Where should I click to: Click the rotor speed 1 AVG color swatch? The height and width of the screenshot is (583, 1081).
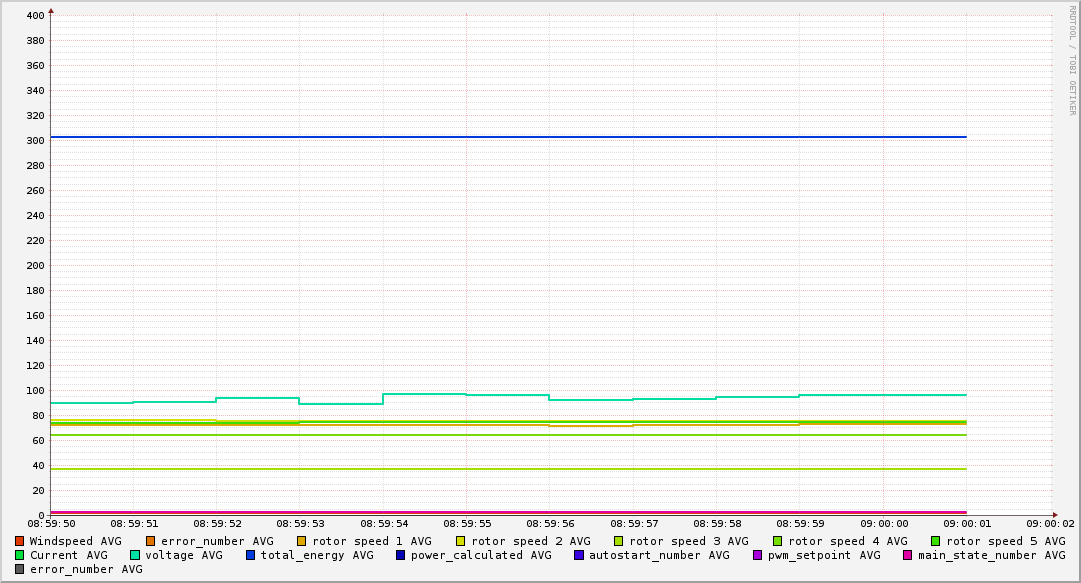click(302, 541)
